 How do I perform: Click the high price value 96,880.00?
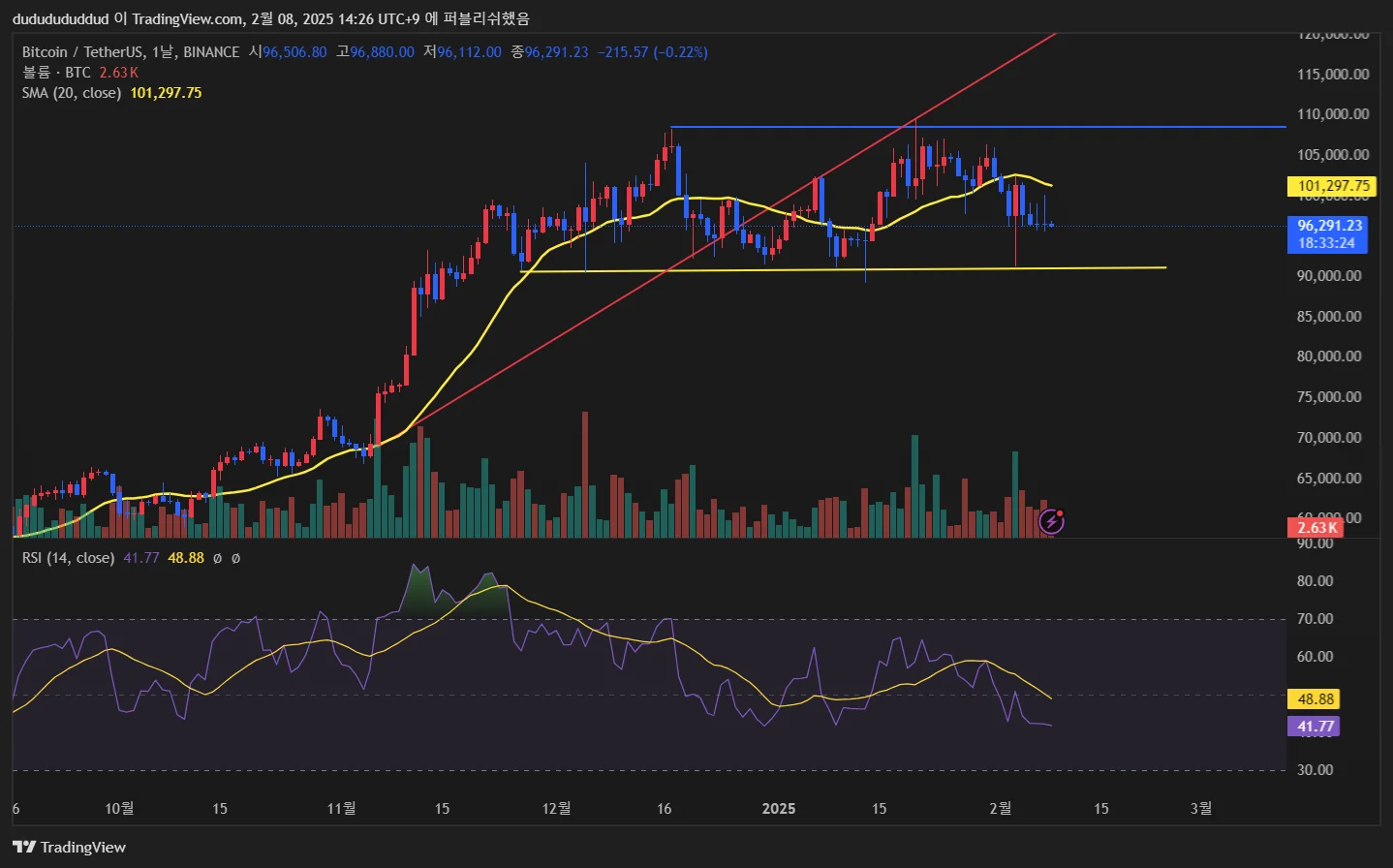(382, 52)
